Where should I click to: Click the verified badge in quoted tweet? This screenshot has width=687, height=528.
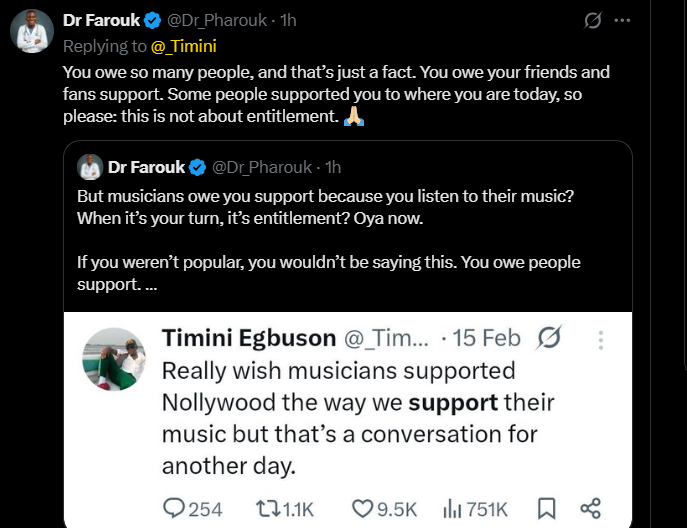tap(198, 166)
